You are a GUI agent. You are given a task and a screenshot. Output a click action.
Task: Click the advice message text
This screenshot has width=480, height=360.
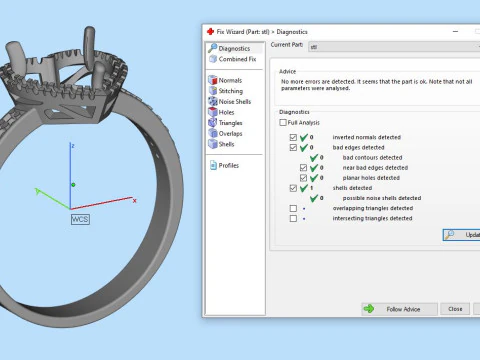click(377, 85)
